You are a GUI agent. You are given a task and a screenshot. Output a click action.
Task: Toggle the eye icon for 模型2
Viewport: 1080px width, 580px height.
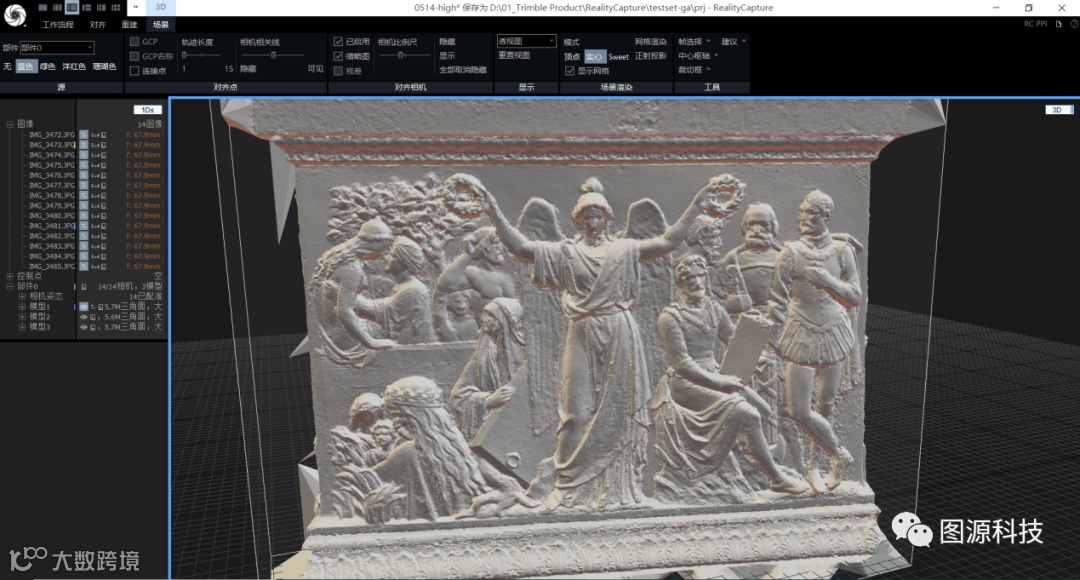[x=83, y=317]
